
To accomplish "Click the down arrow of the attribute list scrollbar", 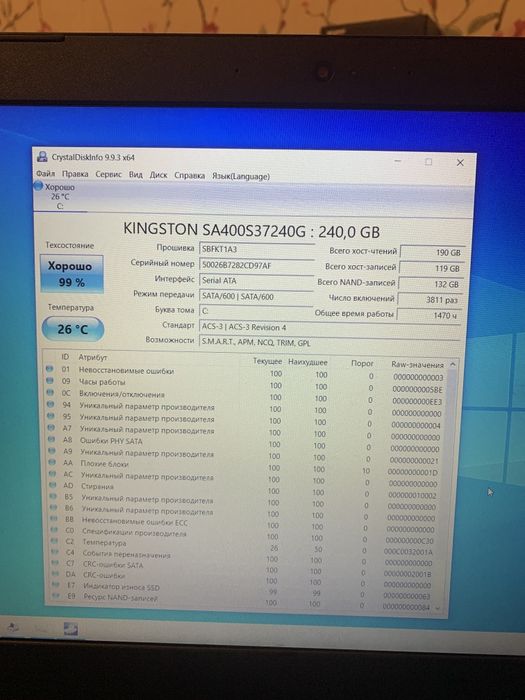I will (x=437, y=608).
